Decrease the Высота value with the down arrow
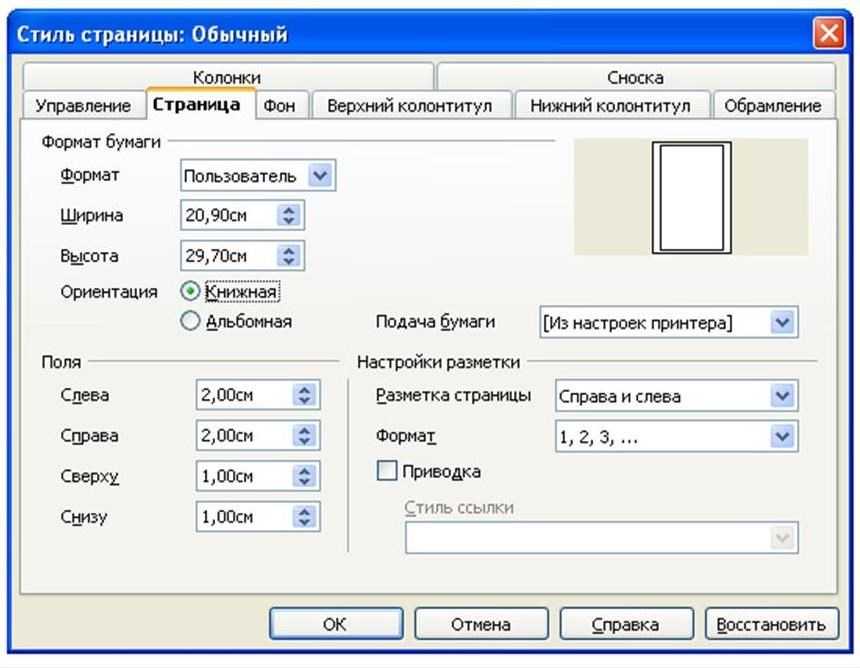Image resolution: width=860 pixels, height=668 pixels. 289,261
